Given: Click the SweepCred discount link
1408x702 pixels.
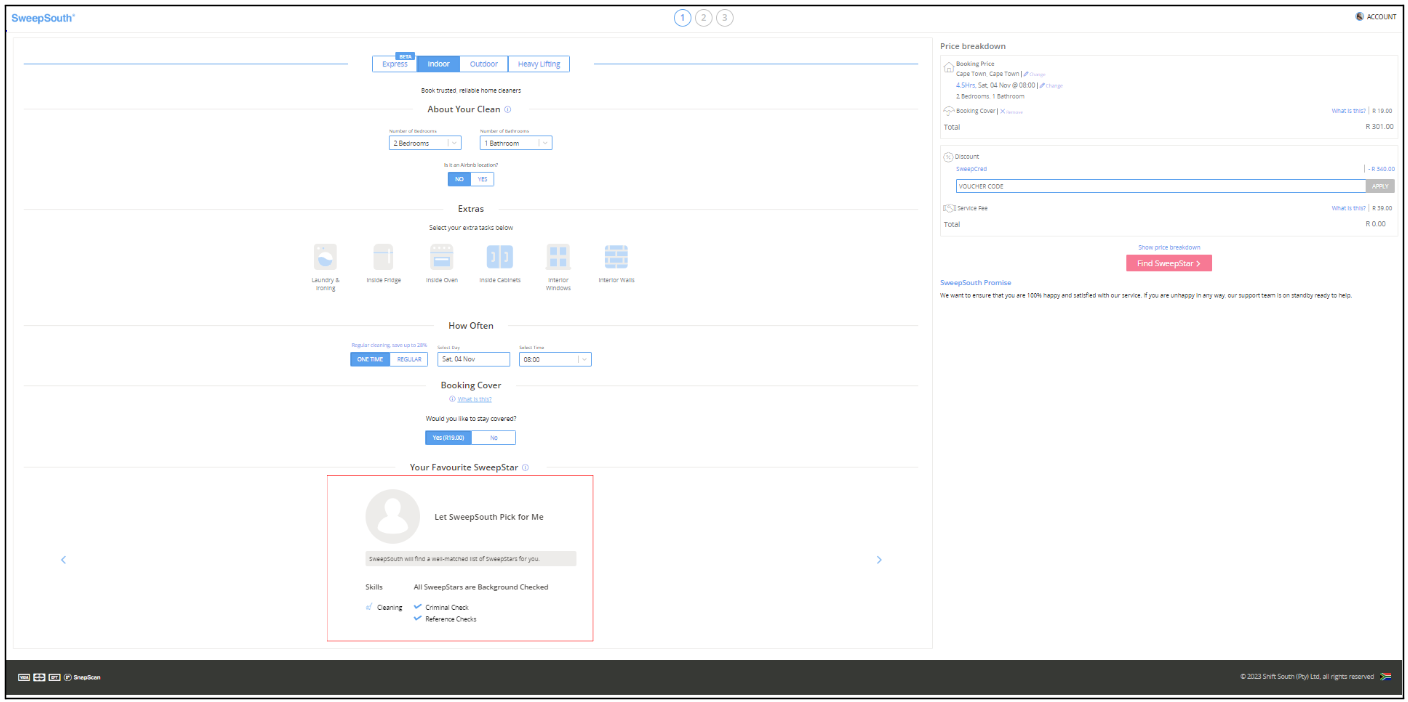Looking at the screenshot, I should pyautogui.click(x=971, y=169).
